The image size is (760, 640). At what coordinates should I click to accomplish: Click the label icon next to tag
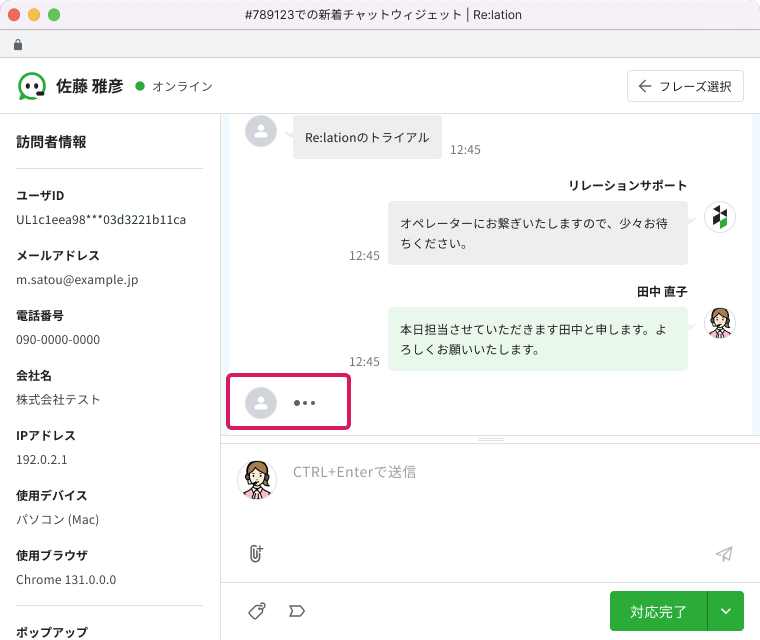296,610
